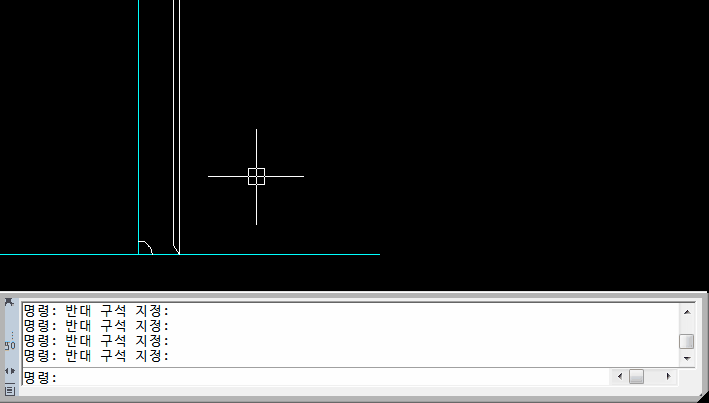709x403 pixels.
Task: Open the command window properties icon
Action: (x=10, y=390)
